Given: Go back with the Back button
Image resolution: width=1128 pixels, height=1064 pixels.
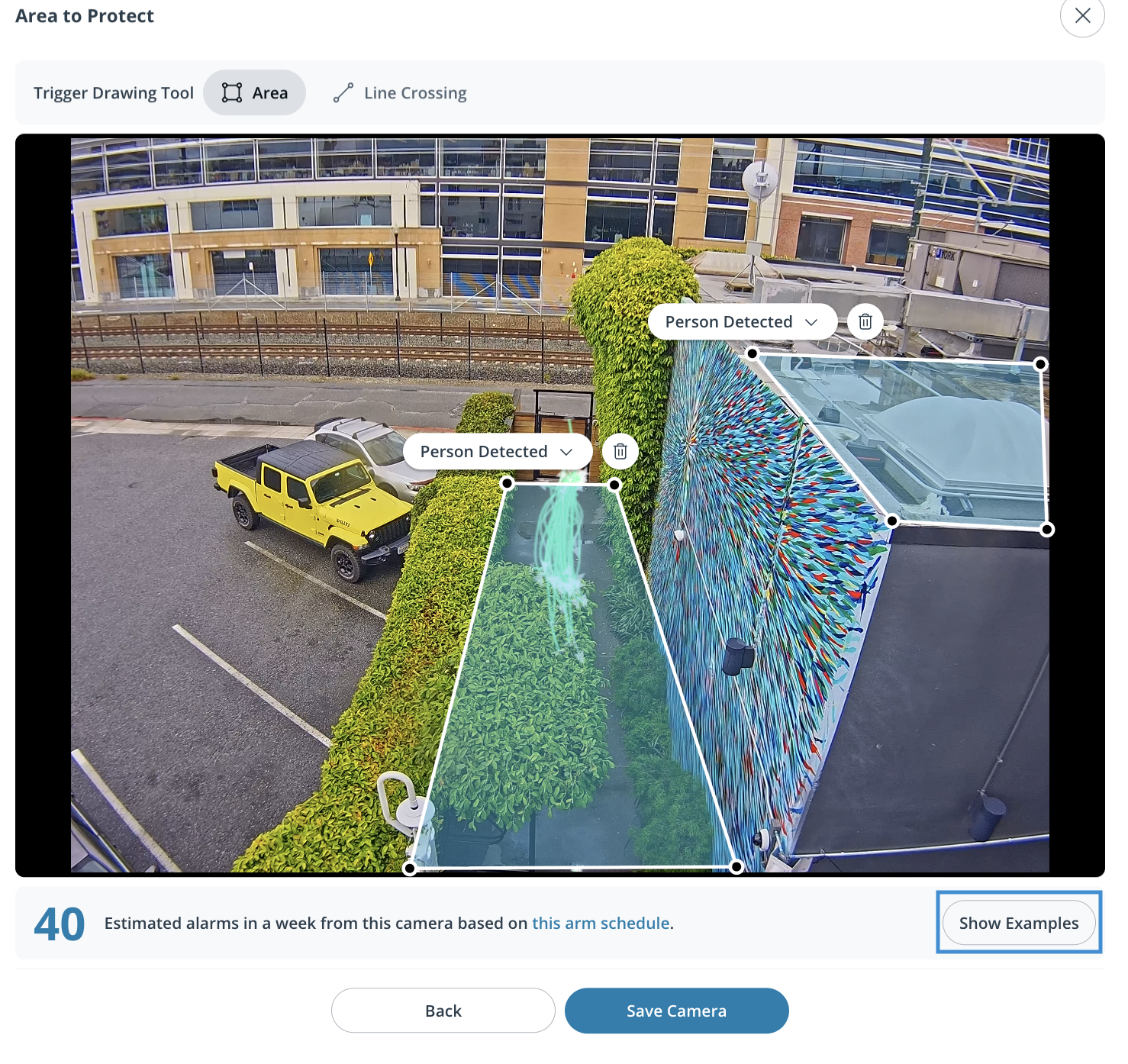Looking at the screenshot, I should coord(443,1011).
